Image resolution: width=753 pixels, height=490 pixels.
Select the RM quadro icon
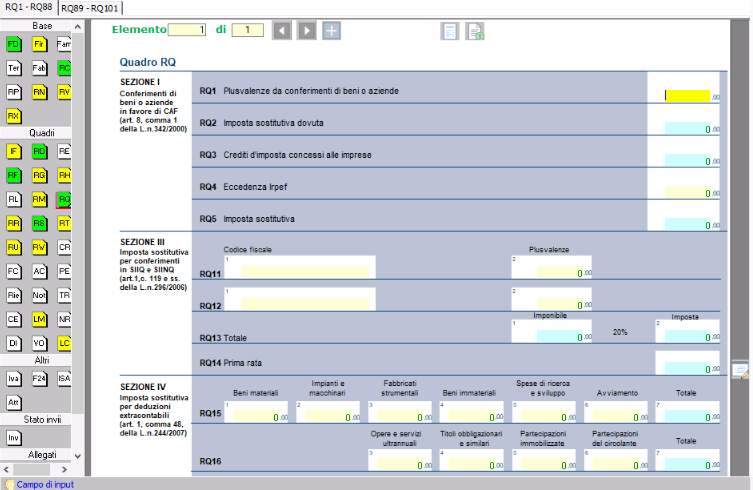[x=39, y=199]
